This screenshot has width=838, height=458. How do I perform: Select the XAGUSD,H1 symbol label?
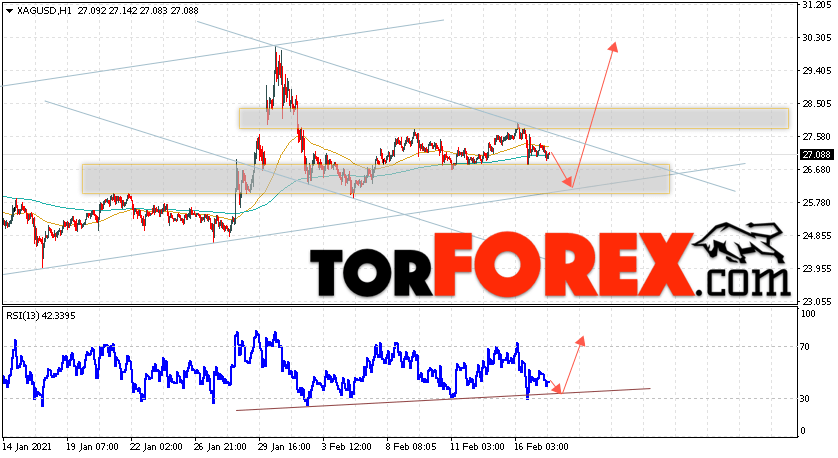point(44,11)
